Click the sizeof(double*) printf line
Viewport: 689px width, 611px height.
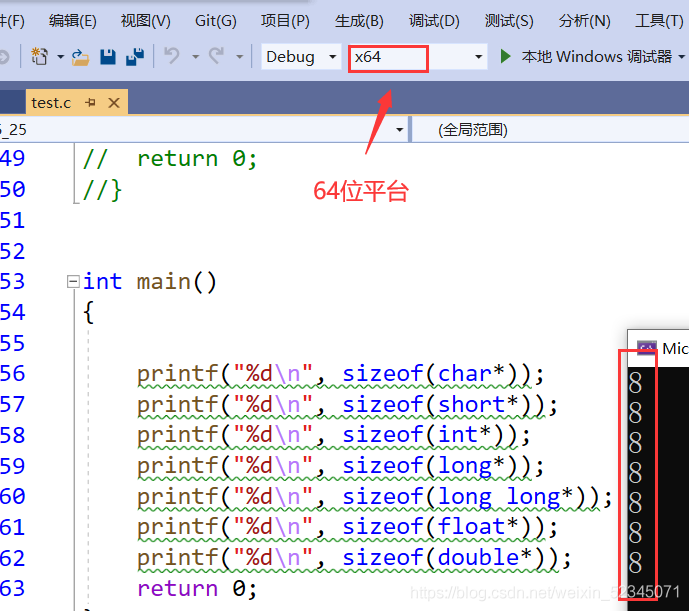(354, 558)
